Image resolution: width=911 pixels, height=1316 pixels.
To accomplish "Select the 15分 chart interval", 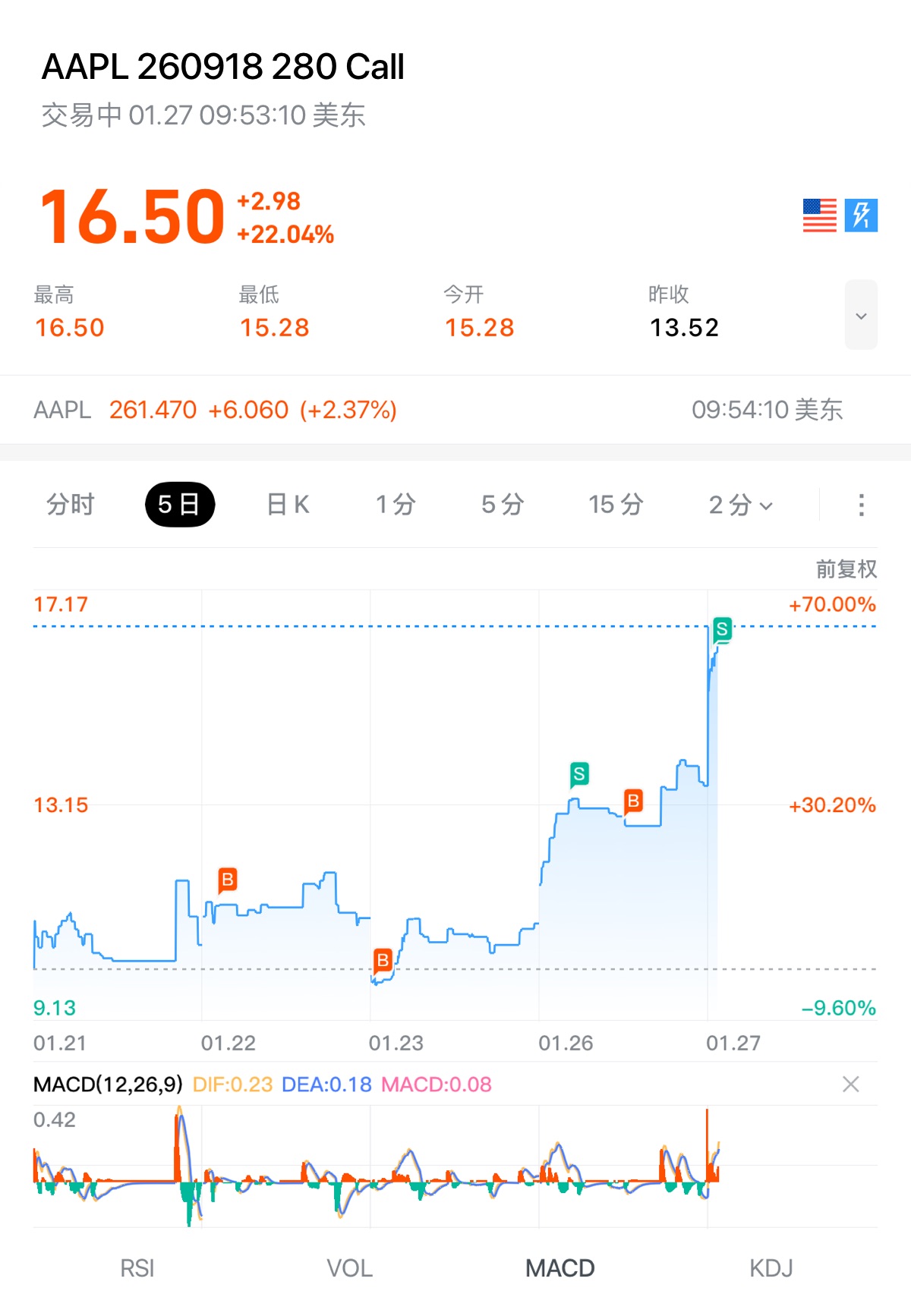I will 616,505.
